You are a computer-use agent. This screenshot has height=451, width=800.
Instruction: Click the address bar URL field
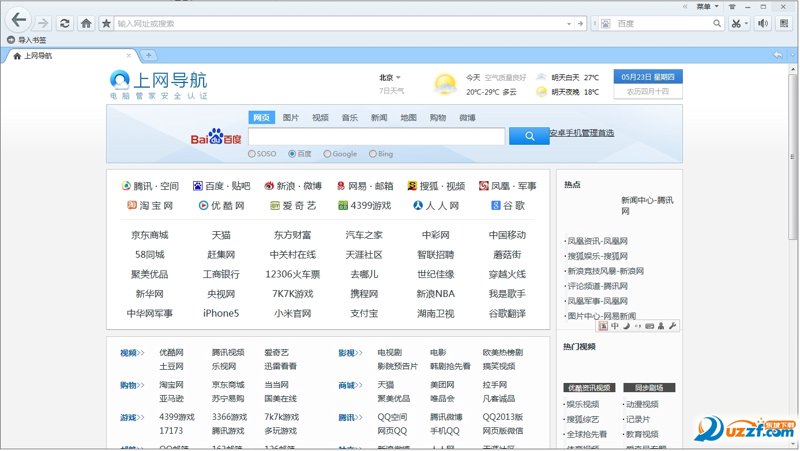[x=339, y=23]
